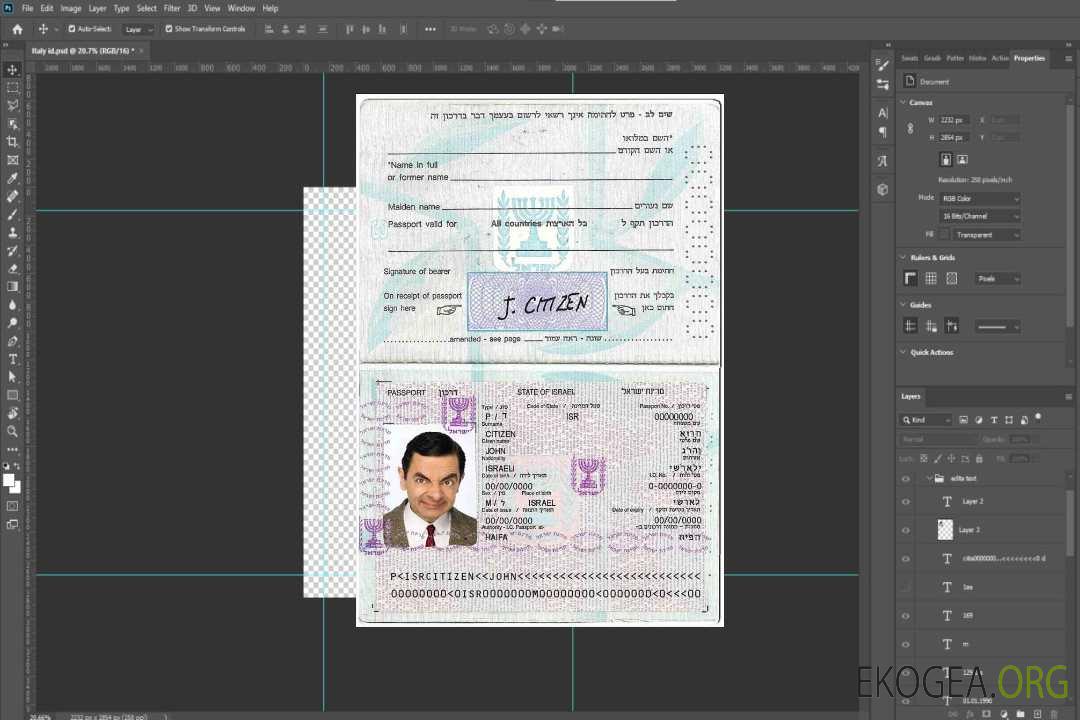Toggle lock guides button in Guides section
This screenshot has height=720, width=1080.
click(931, 327)
